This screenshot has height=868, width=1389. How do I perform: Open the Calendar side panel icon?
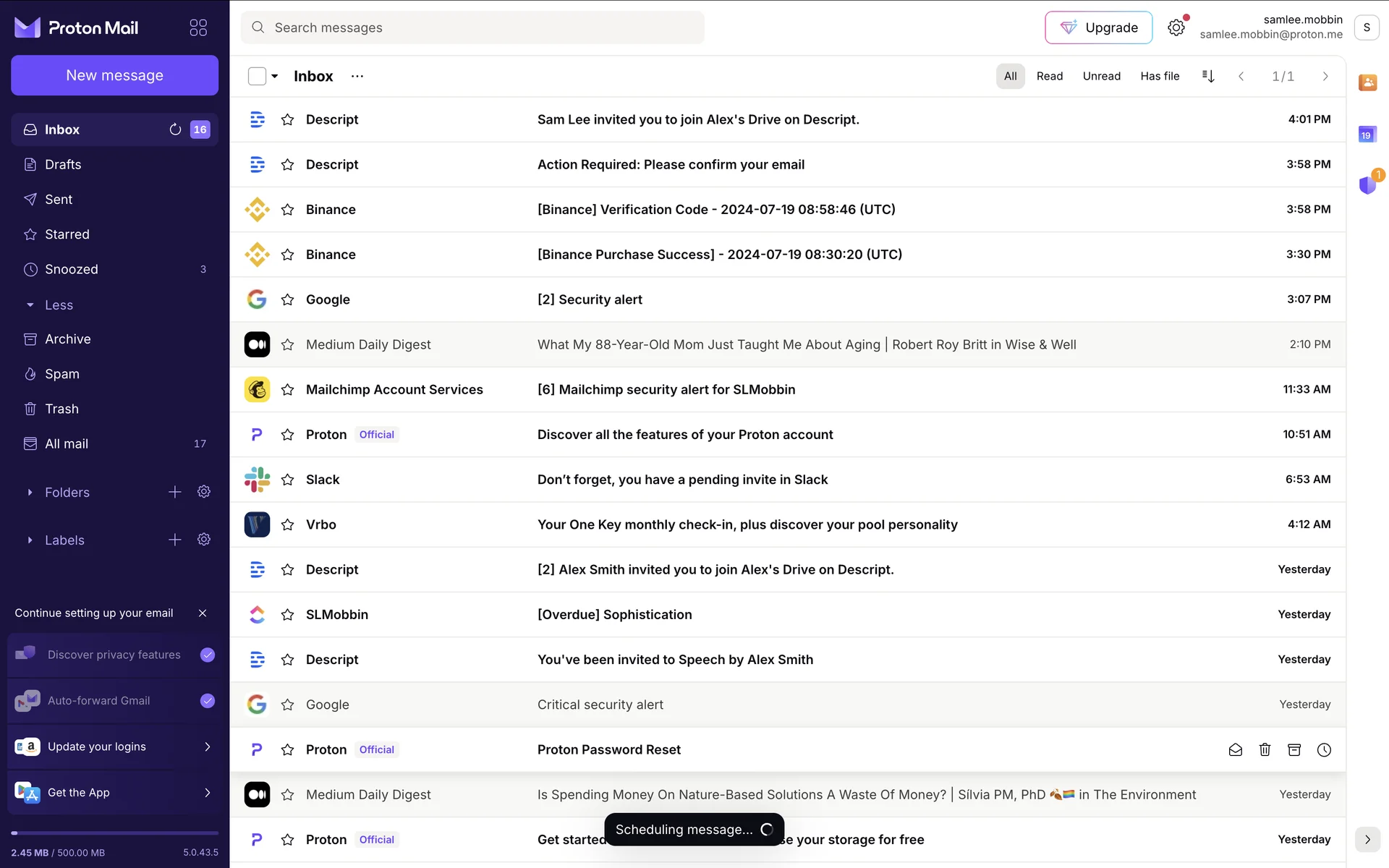coord(1367,135)
